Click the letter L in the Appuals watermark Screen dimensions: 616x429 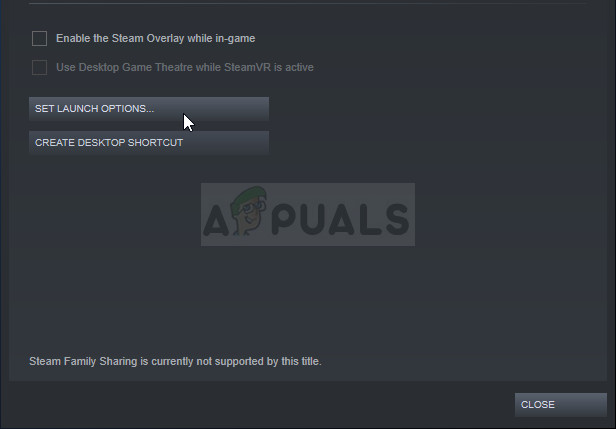(369, 220)
